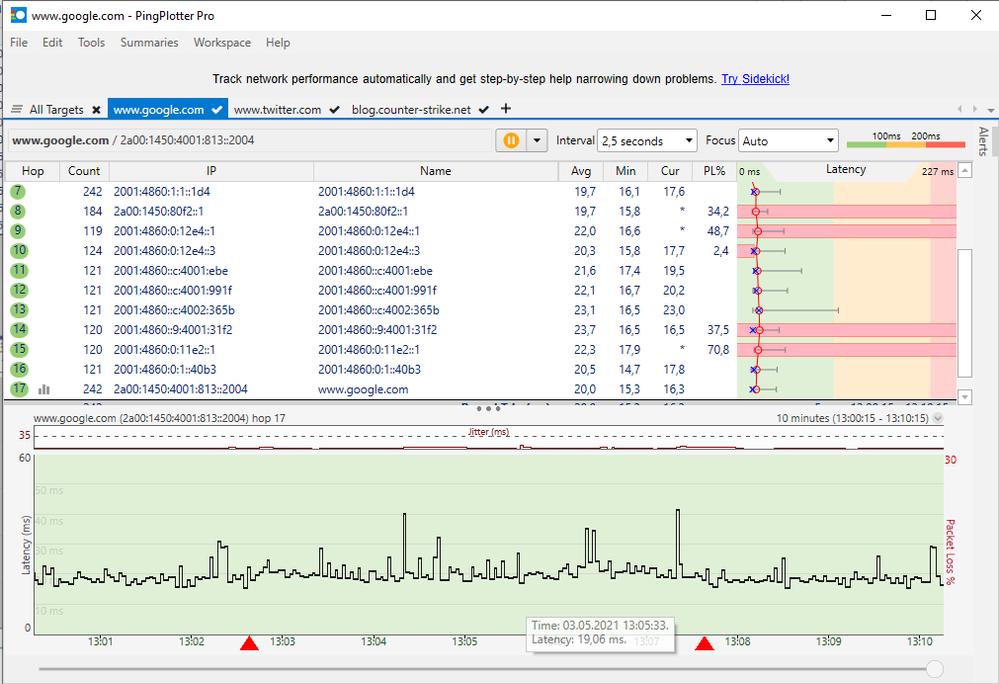Click the checkmark on www.twitter.com tab
This screenshot has height=684, width=999.
coord(334,110)
